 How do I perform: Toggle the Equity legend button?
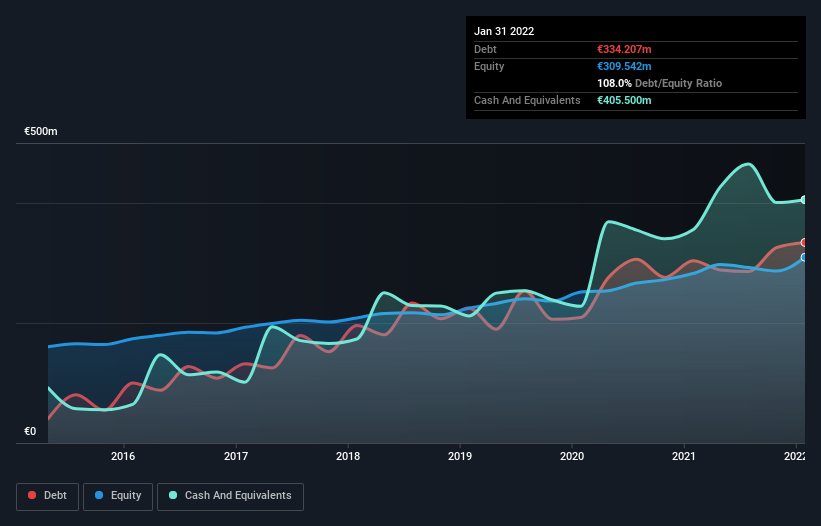click(118, 496)
